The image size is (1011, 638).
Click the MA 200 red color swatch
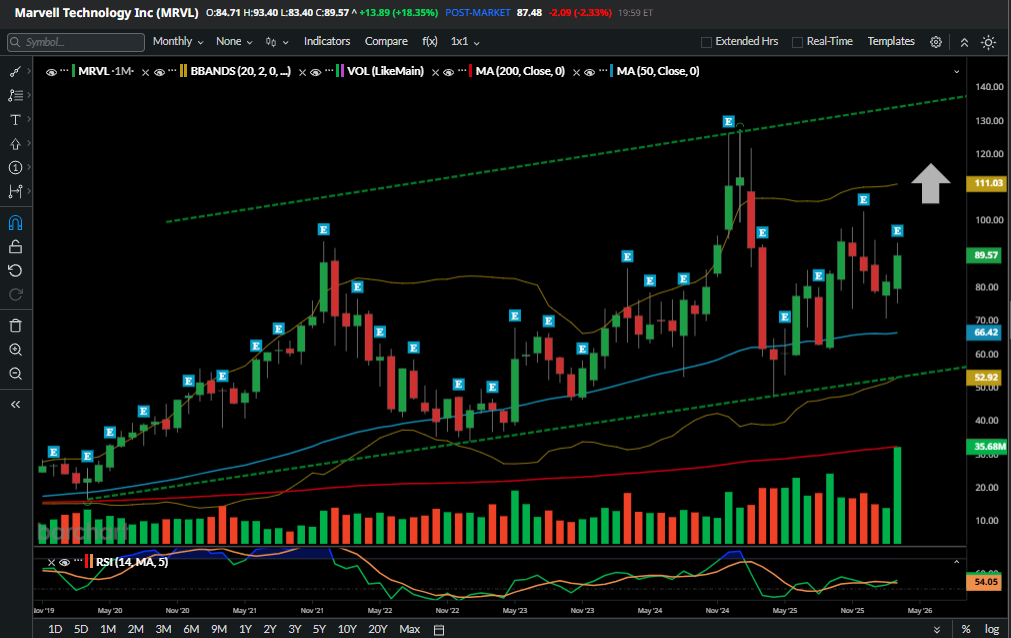pos(471,71)
